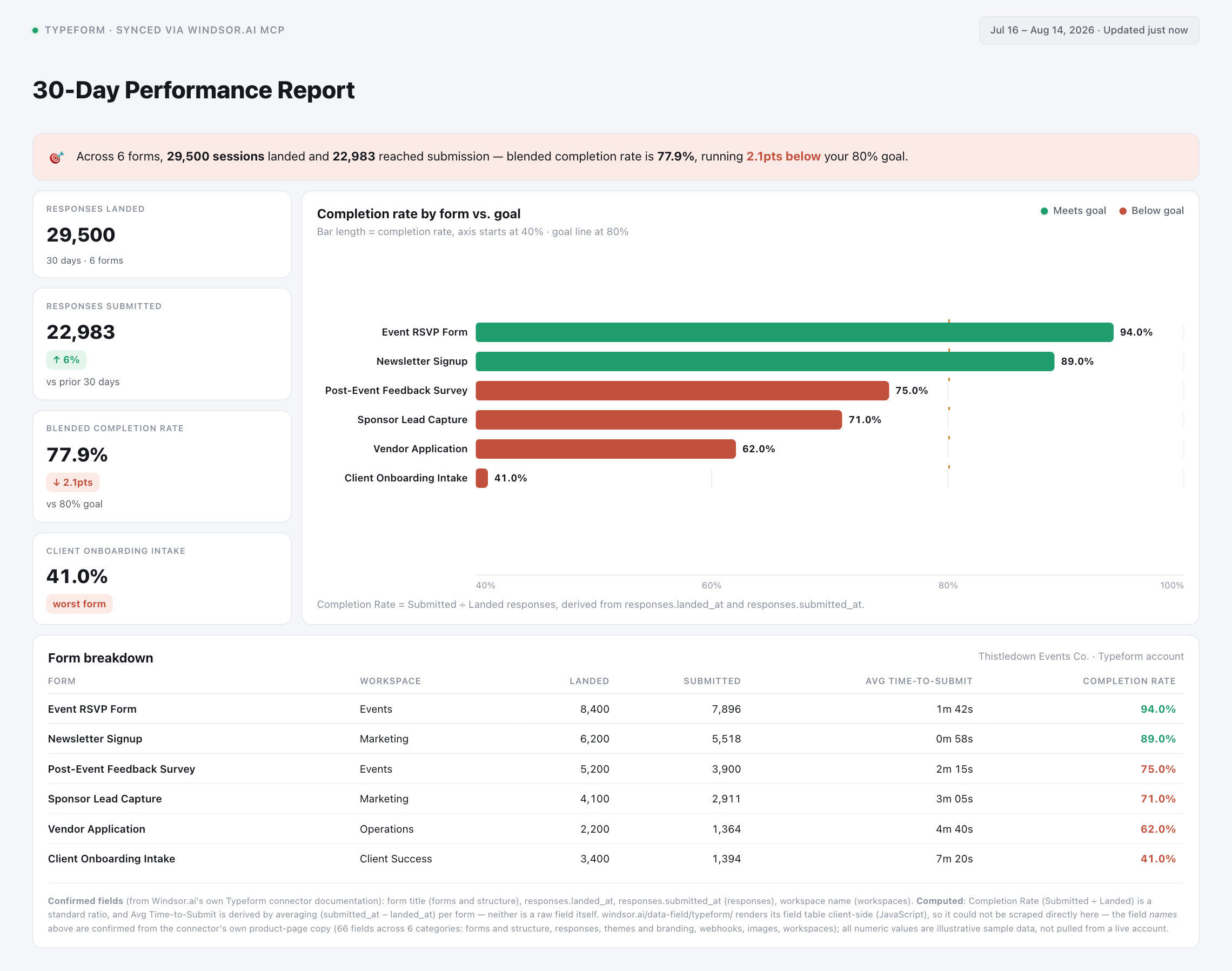1232x971 pixels.
Task: Click the 0m 58s time-to-submit cell
Action: 954,739
